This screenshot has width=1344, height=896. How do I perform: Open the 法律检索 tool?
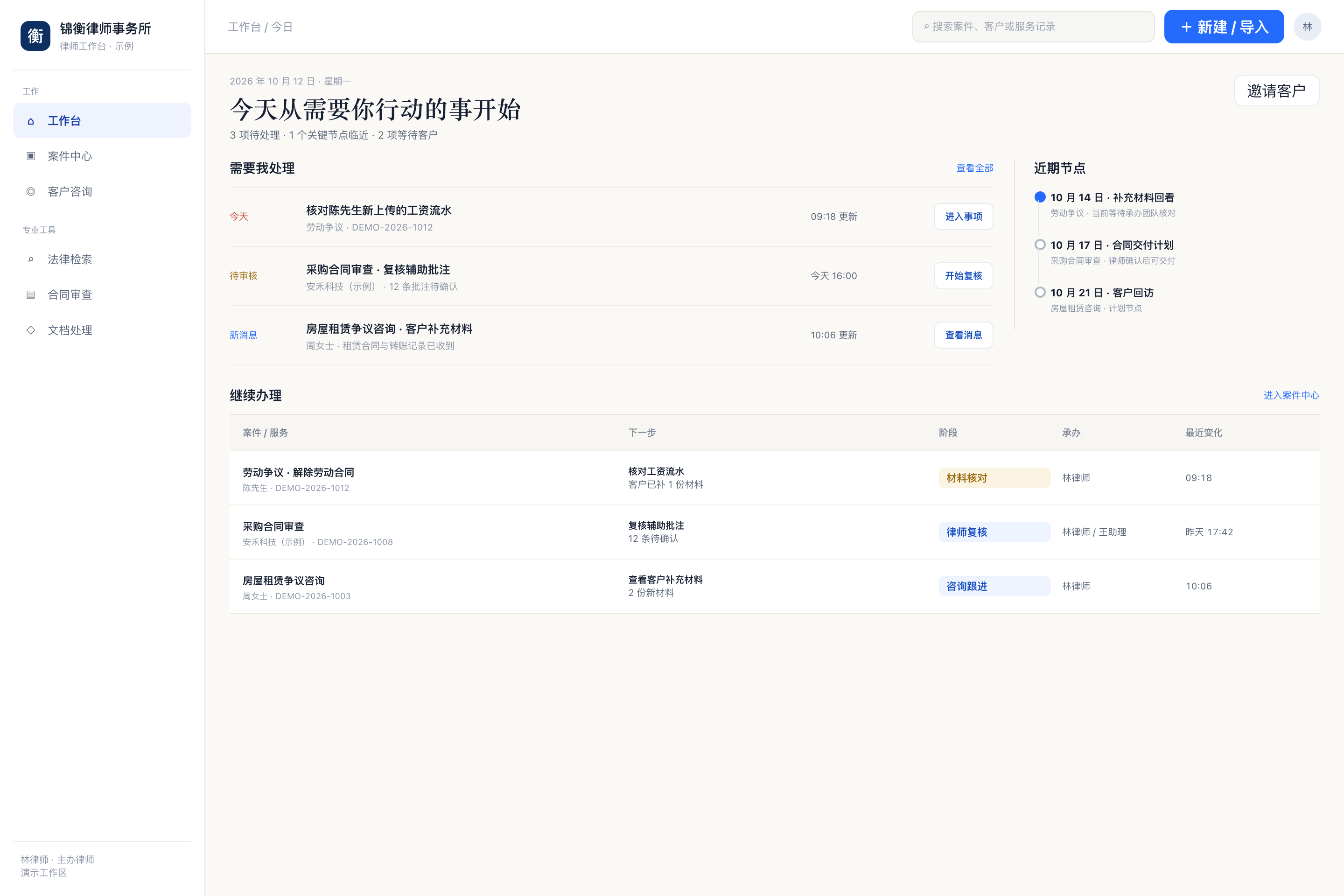102,259
